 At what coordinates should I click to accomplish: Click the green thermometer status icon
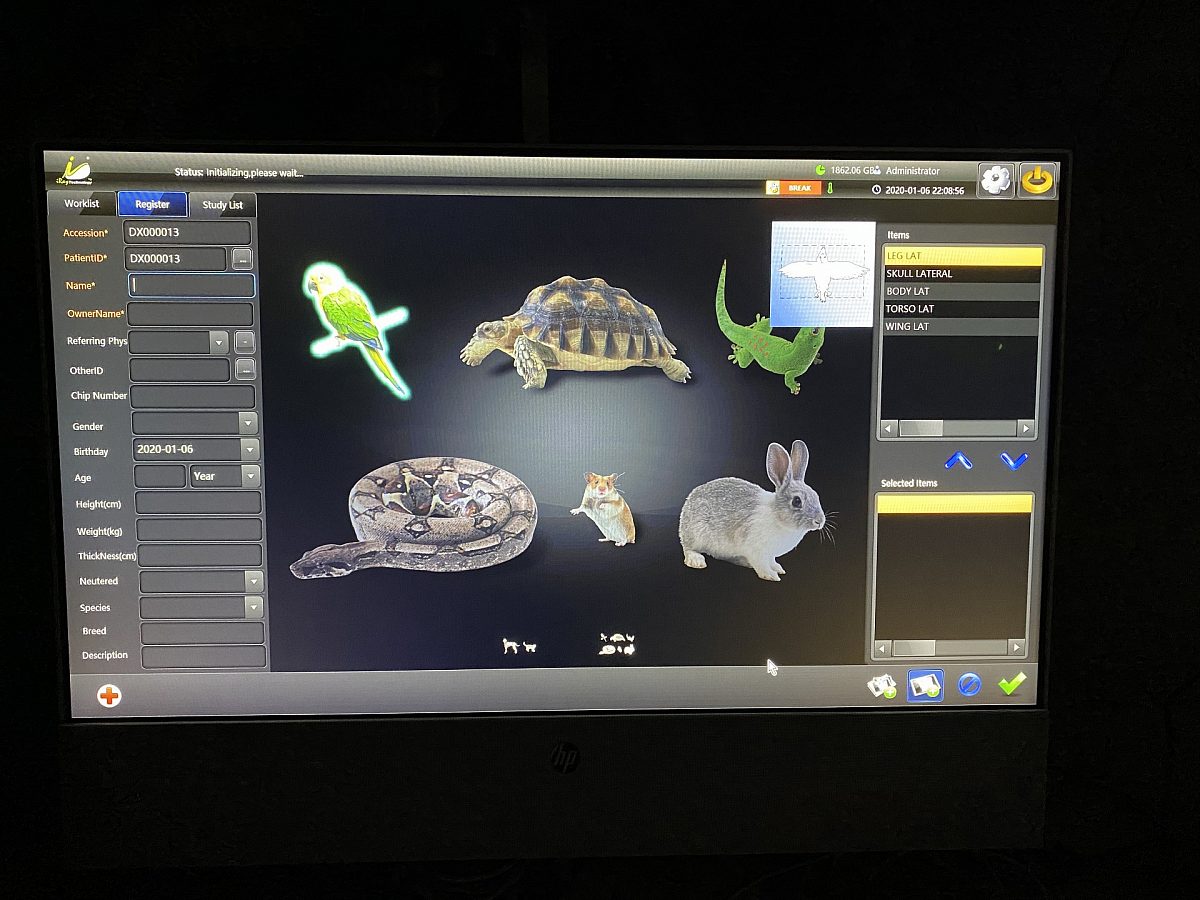coord(830,188)
